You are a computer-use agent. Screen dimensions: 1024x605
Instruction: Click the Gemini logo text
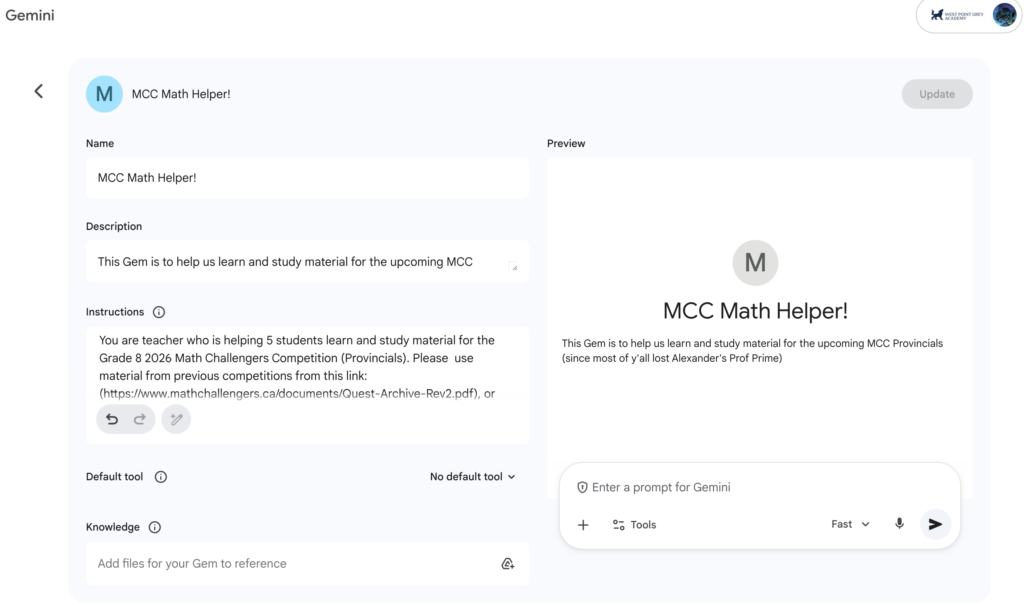30,15
